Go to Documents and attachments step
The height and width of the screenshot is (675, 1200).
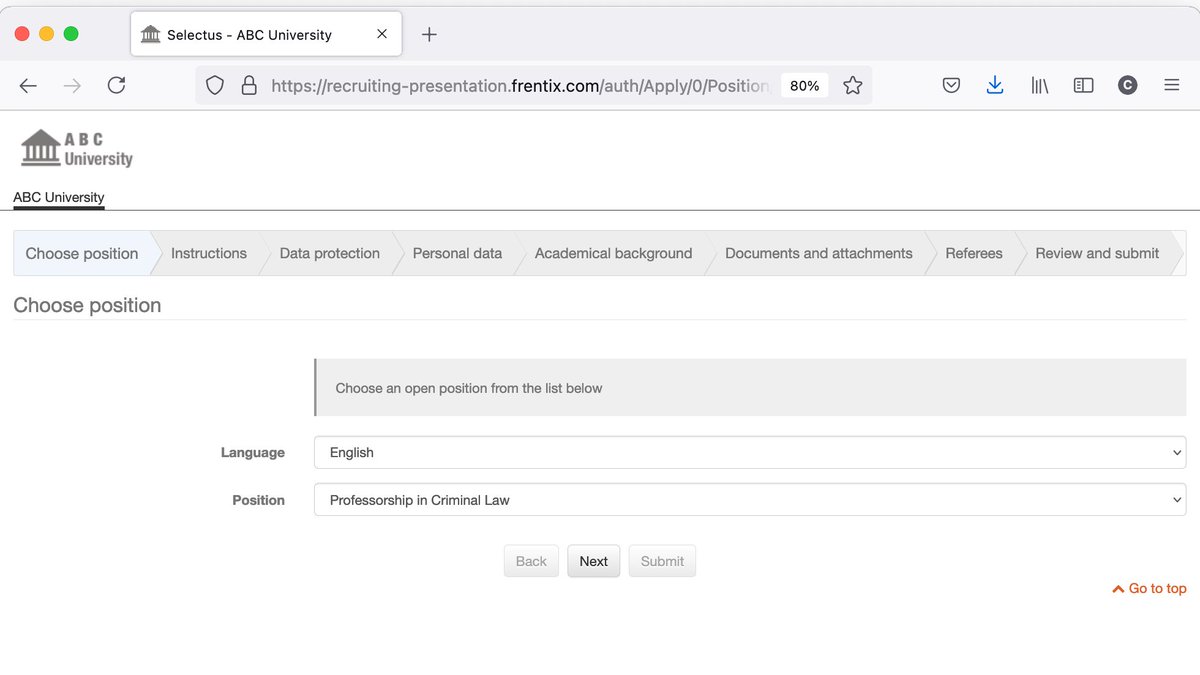point(819,253)
